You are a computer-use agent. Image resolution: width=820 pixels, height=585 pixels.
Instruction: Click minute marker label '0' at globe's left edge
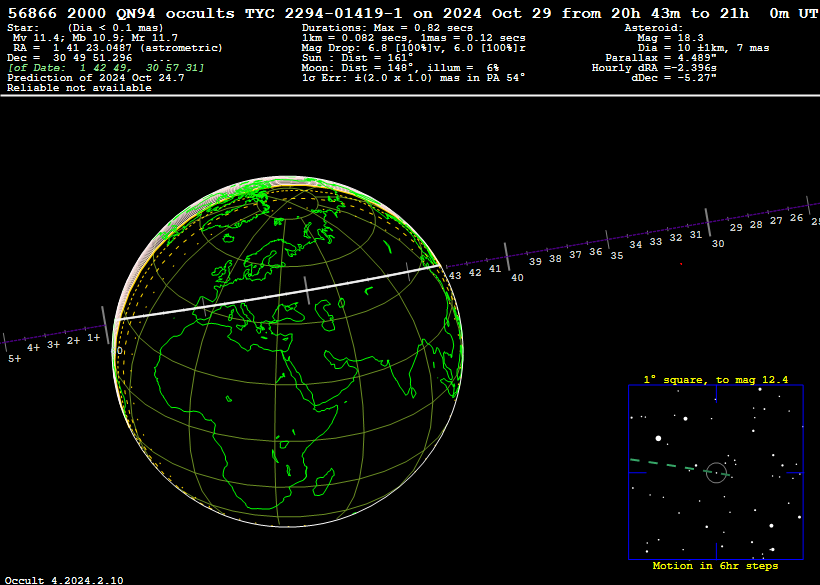(x=120, y=351)
